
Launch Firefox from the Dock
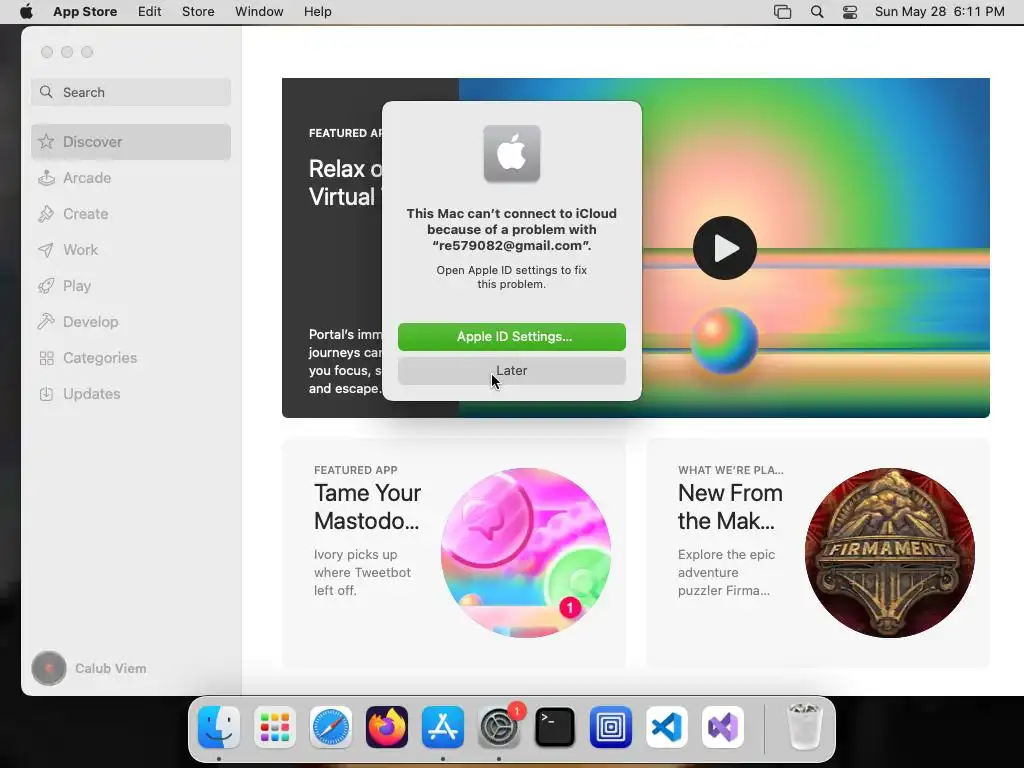[387, 727]
